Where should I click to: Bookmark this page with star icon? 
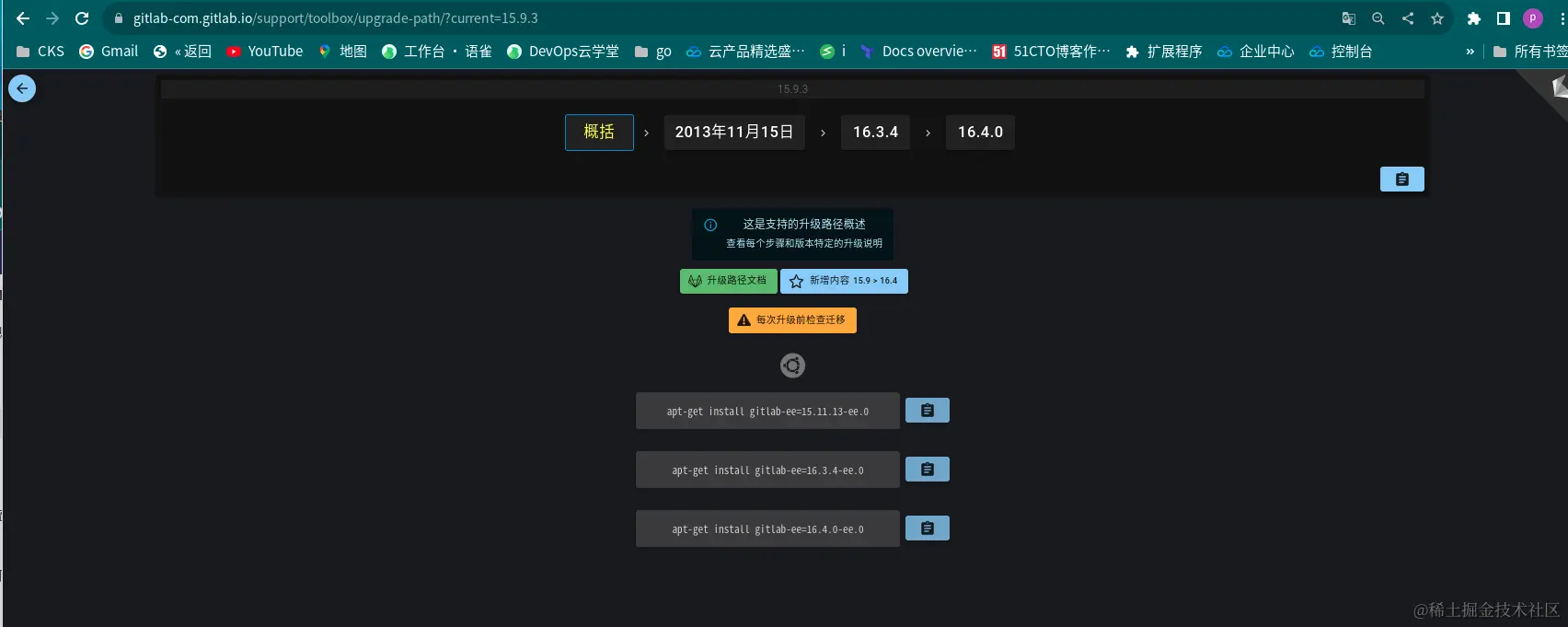[x=1437, y=18]
